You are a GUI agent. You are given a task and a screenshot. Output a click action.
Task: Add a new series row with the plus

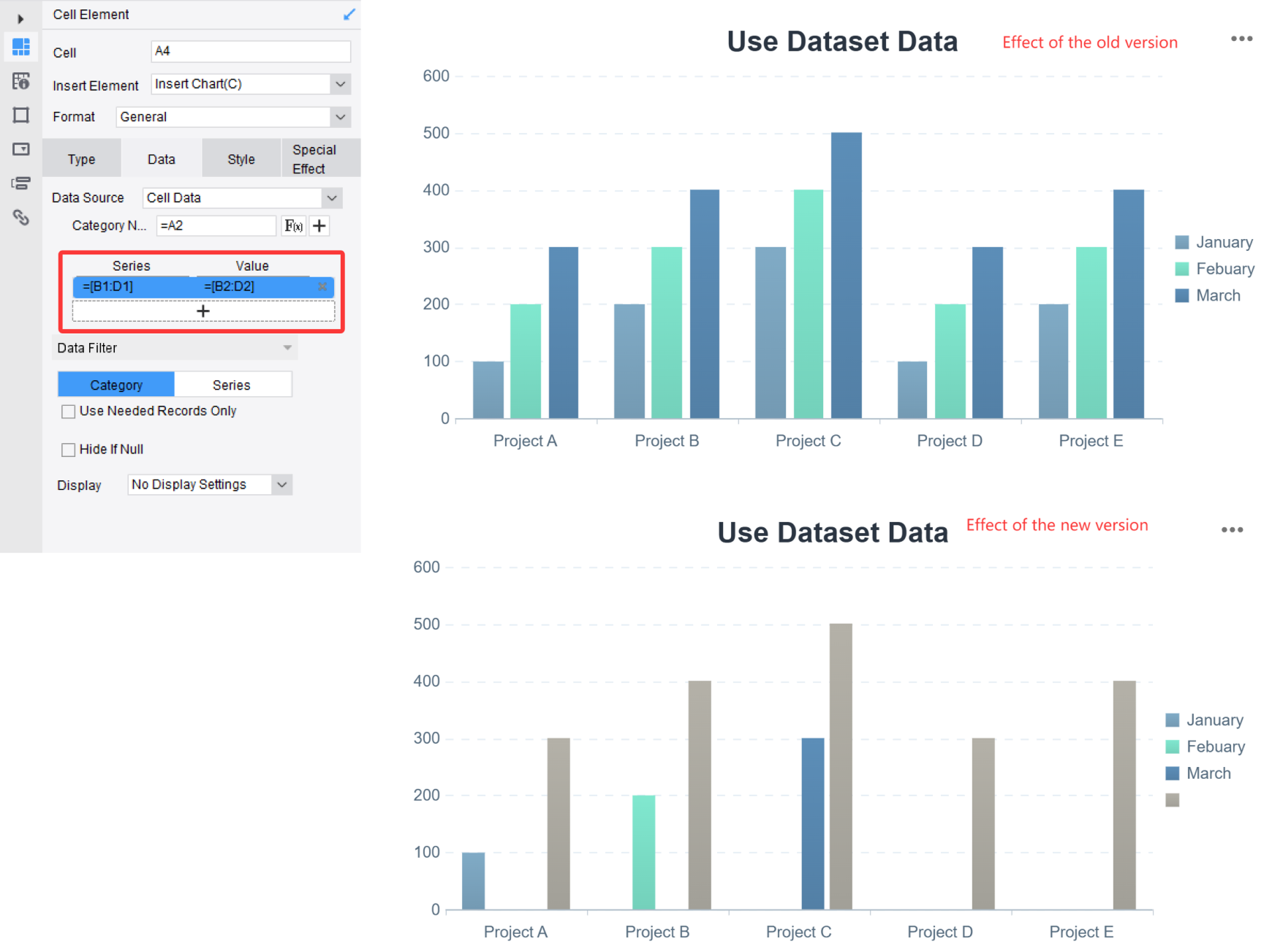click(203, 311)
